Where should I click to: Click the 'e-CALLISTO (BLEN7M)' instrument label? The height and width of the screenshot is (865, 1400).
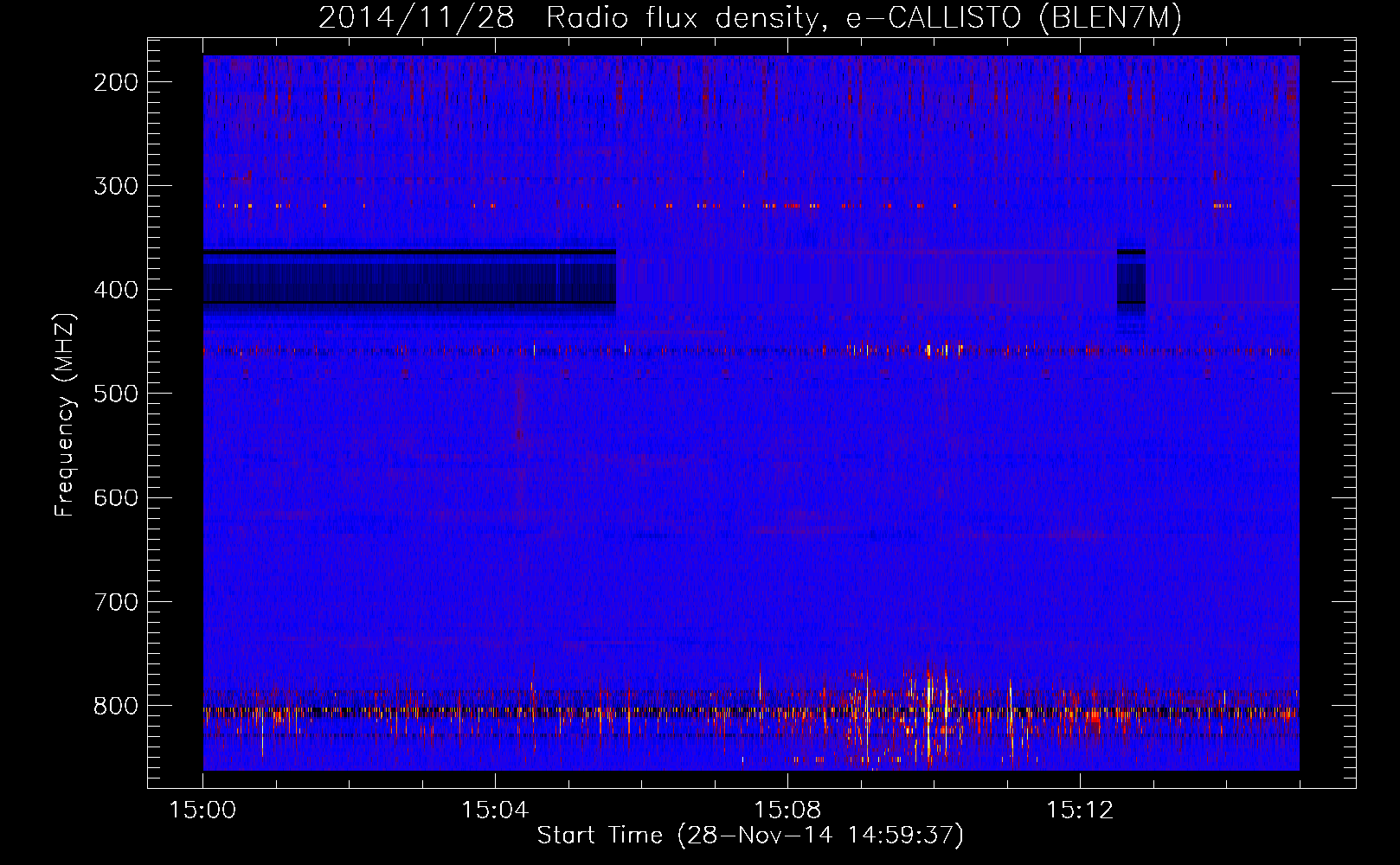(1014, 17)
